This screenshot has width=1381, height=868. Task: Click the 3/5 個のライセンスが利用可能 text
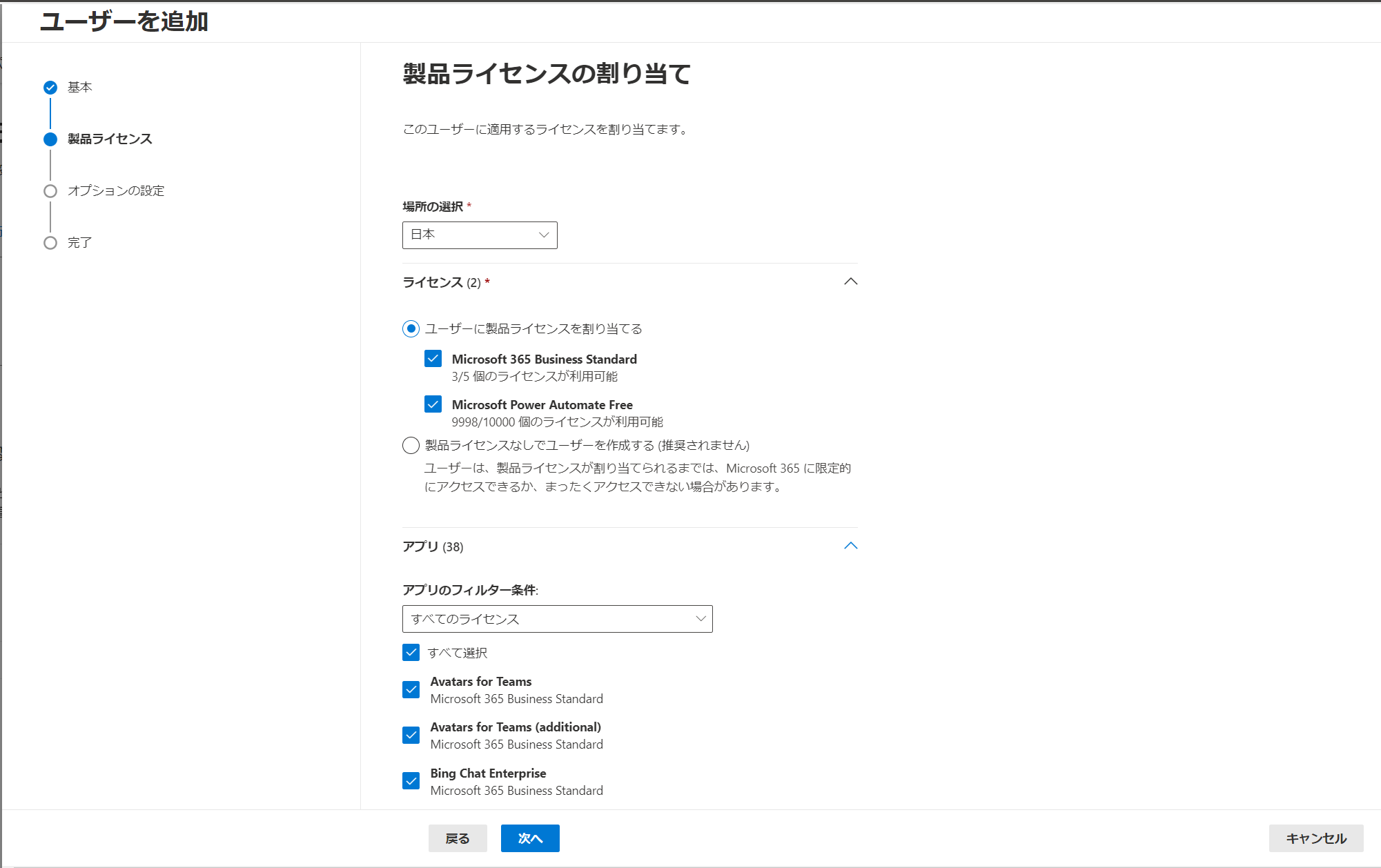[x=535, y=376]
